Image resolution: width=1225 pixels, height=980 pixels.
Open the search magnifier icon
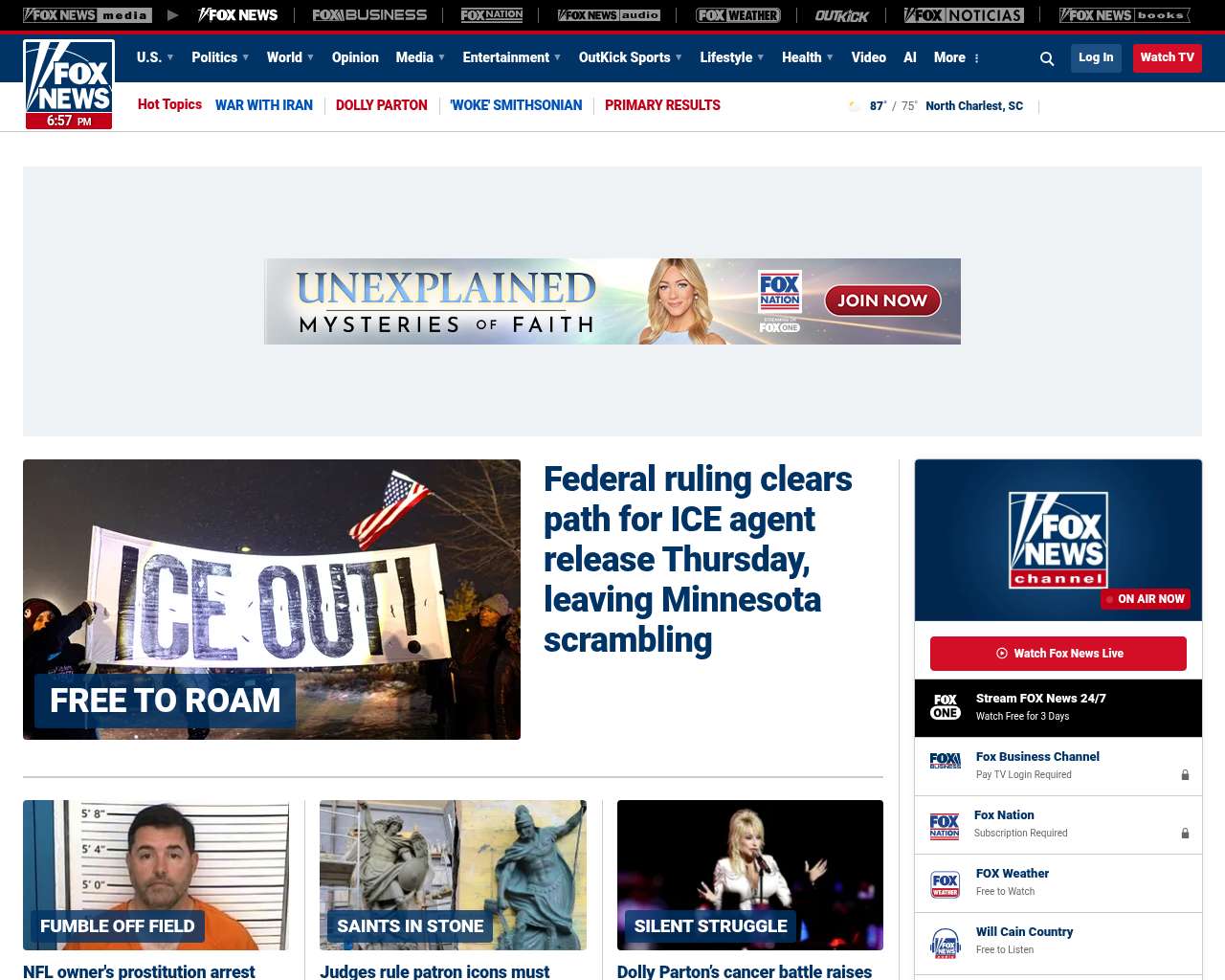click(x=1047, y=58)
